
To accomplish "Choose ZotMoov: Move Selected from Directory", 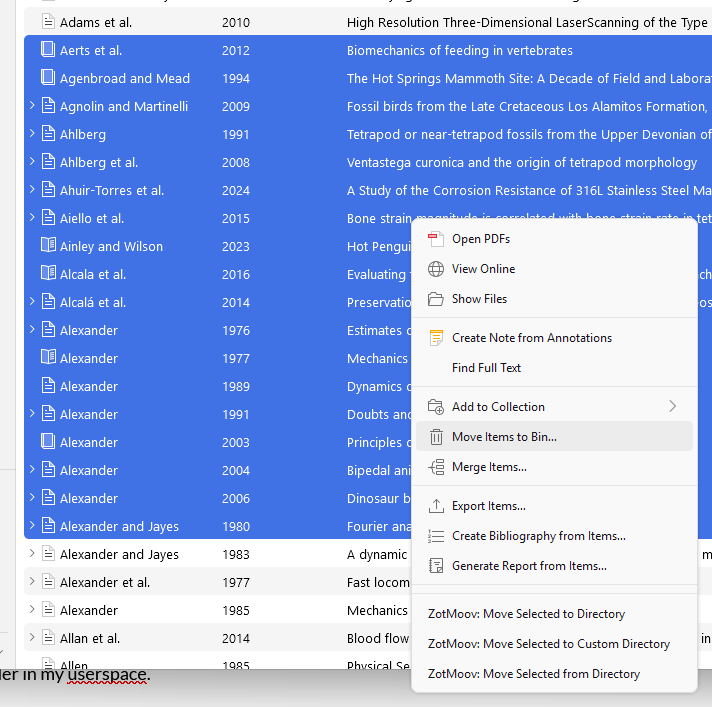I will point(533,674).
